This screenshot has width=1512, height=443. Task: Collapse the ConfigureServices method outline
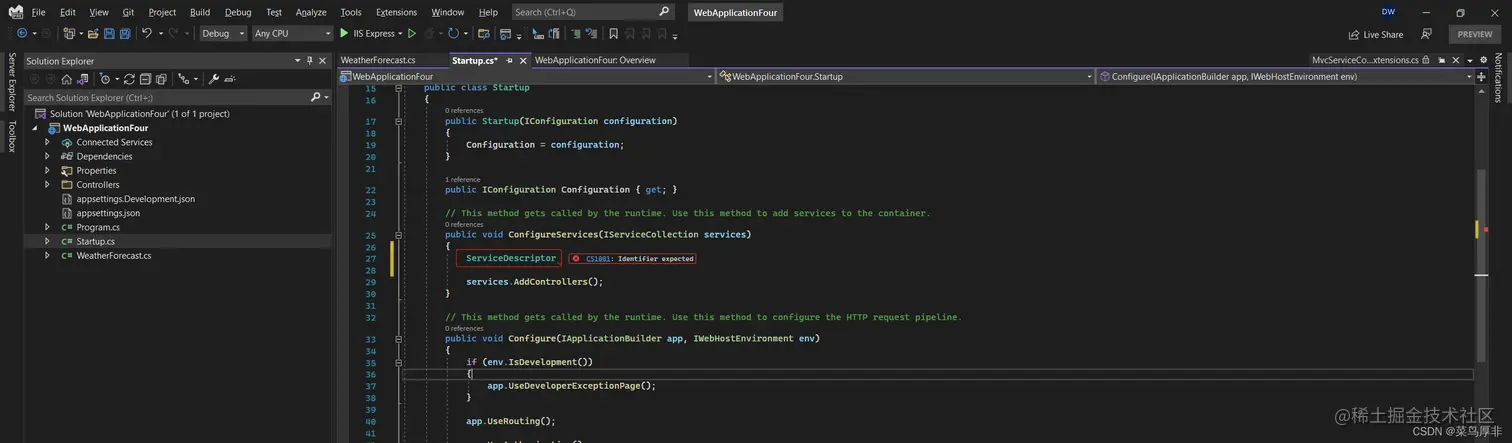click(399, 235)
